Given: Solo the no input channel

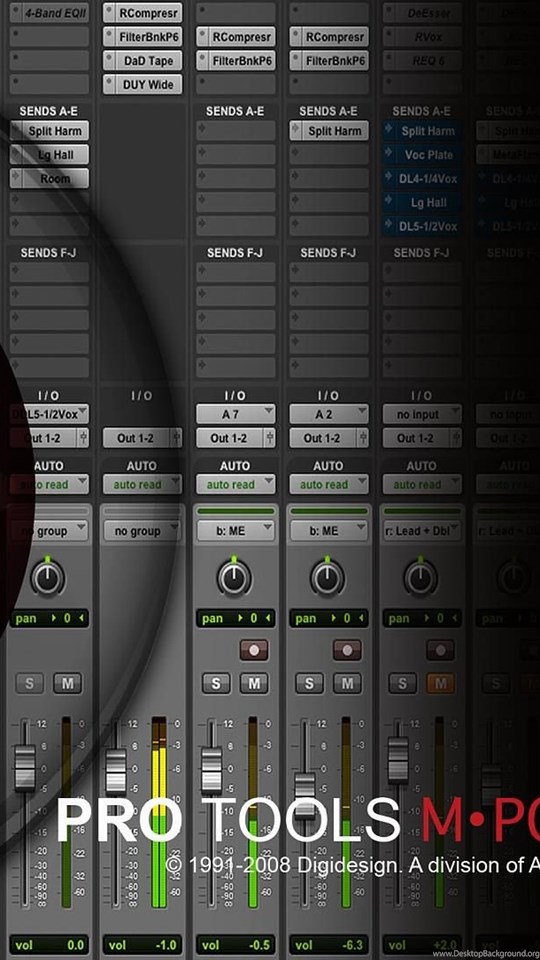Looking at the screenshot, I should tap(402, 683).
